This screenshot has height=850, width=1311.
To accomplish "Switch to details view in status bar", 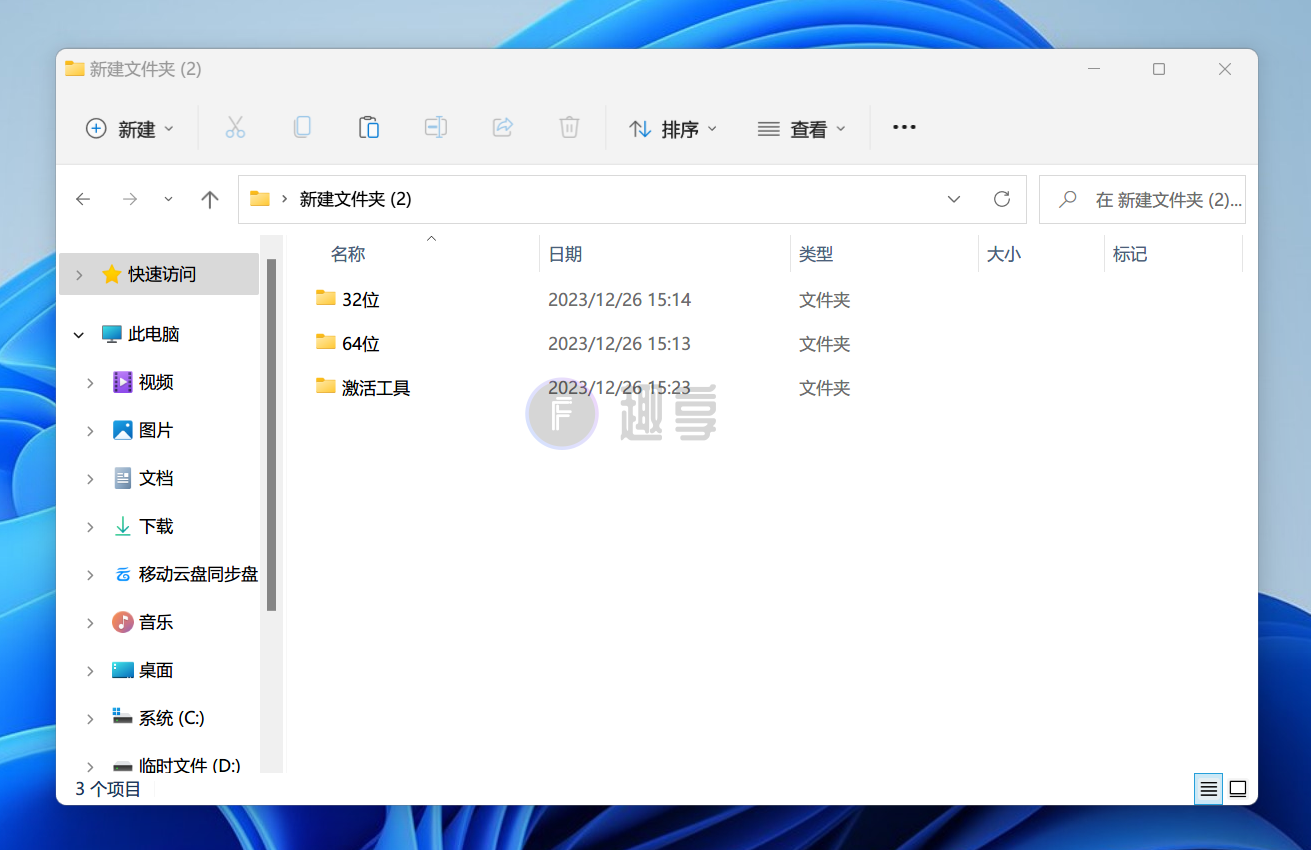I will [x=1209, y=789].
